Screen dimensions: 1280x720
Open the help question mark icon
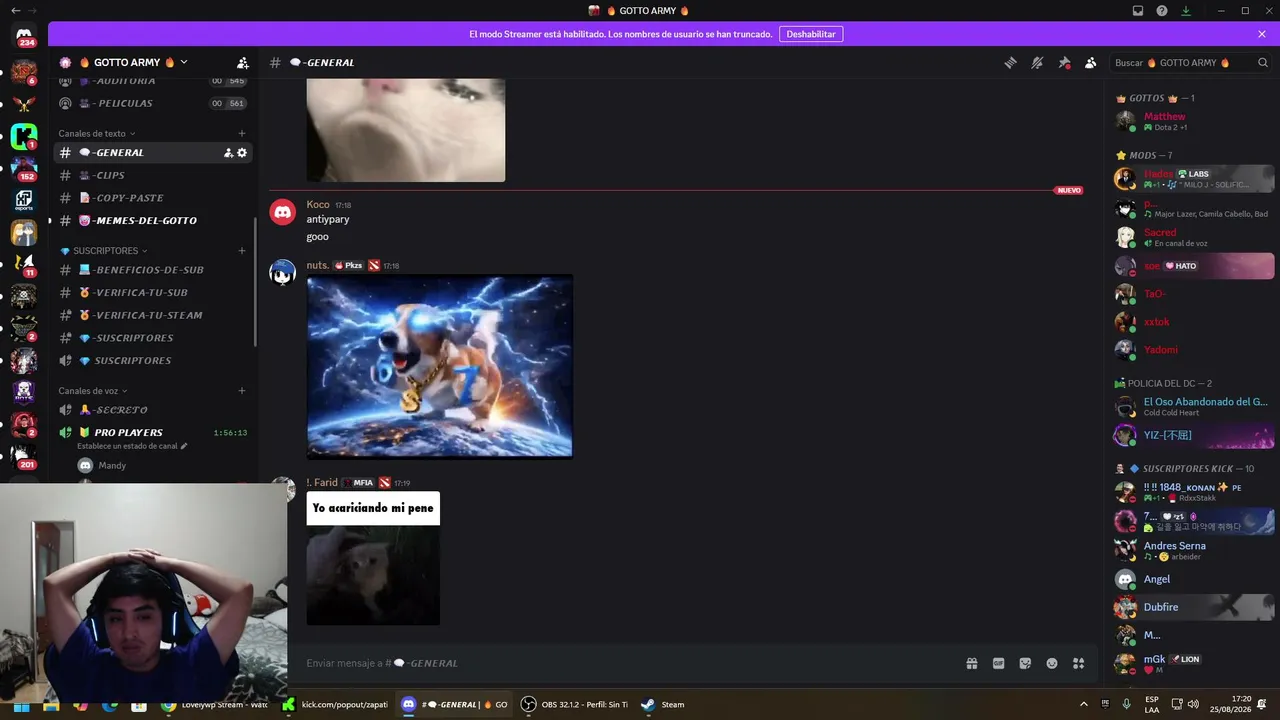tap(1162, 10)
